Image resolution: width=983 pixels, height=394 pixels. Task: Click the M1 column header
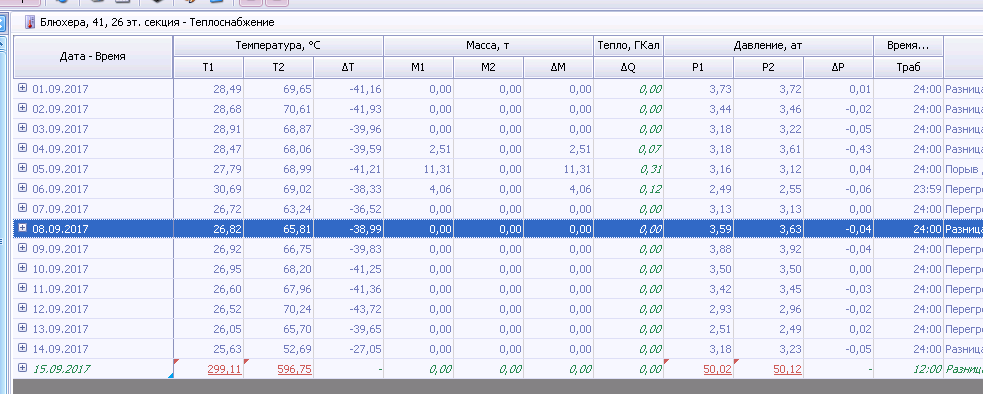click(x=418, y=68)
